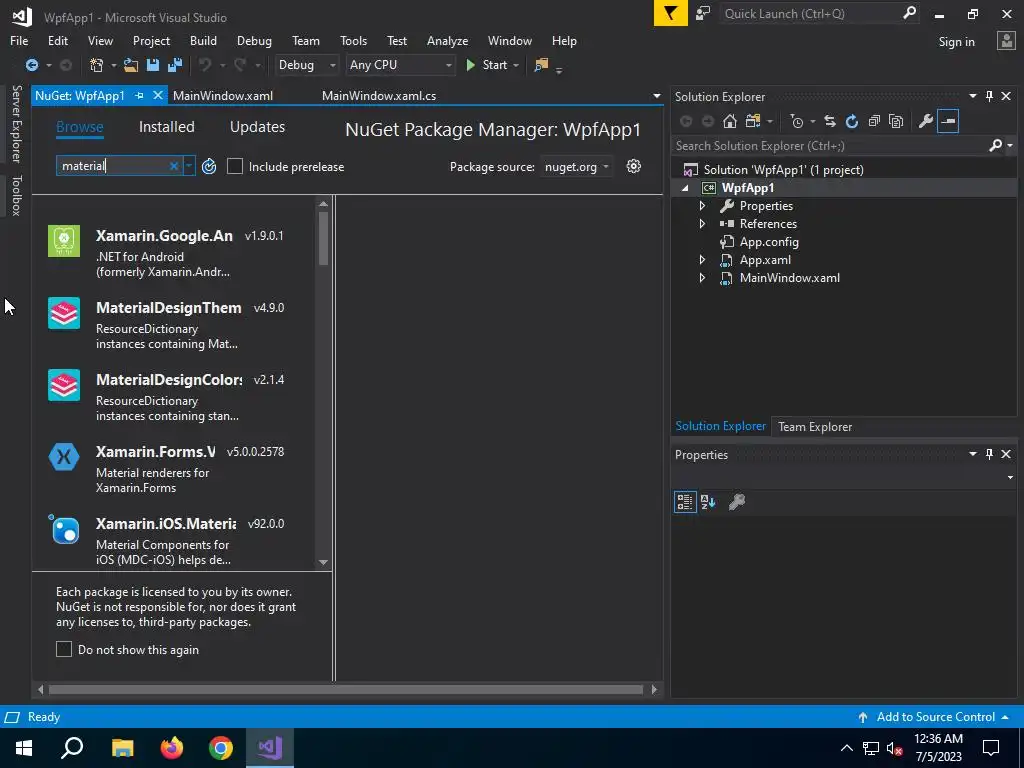Click the account avatar icon

(1006, 40)
